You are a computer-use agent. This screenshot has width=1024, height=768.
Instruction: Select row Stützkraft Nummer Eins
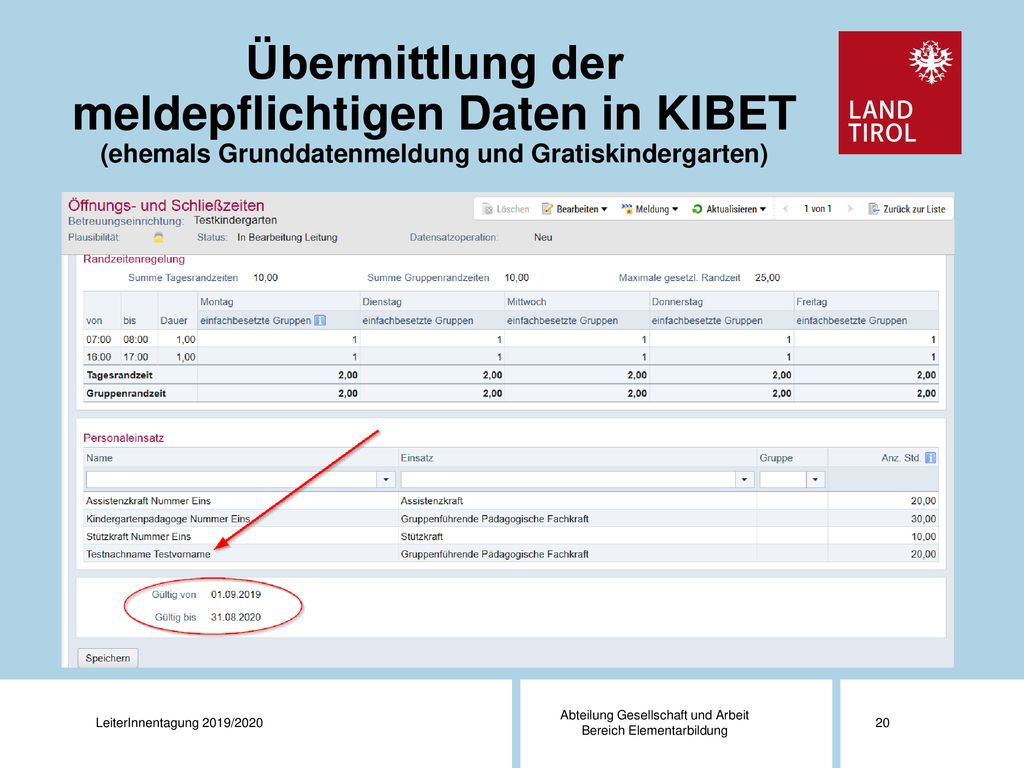[511, 536]
